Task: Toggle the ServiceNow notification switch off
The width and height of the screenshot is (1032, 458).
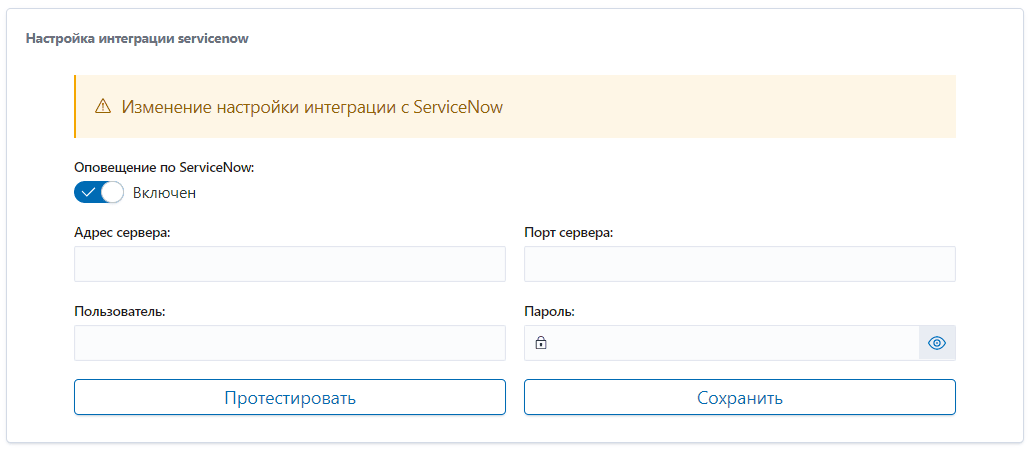Action: click(x=99, y=193)
